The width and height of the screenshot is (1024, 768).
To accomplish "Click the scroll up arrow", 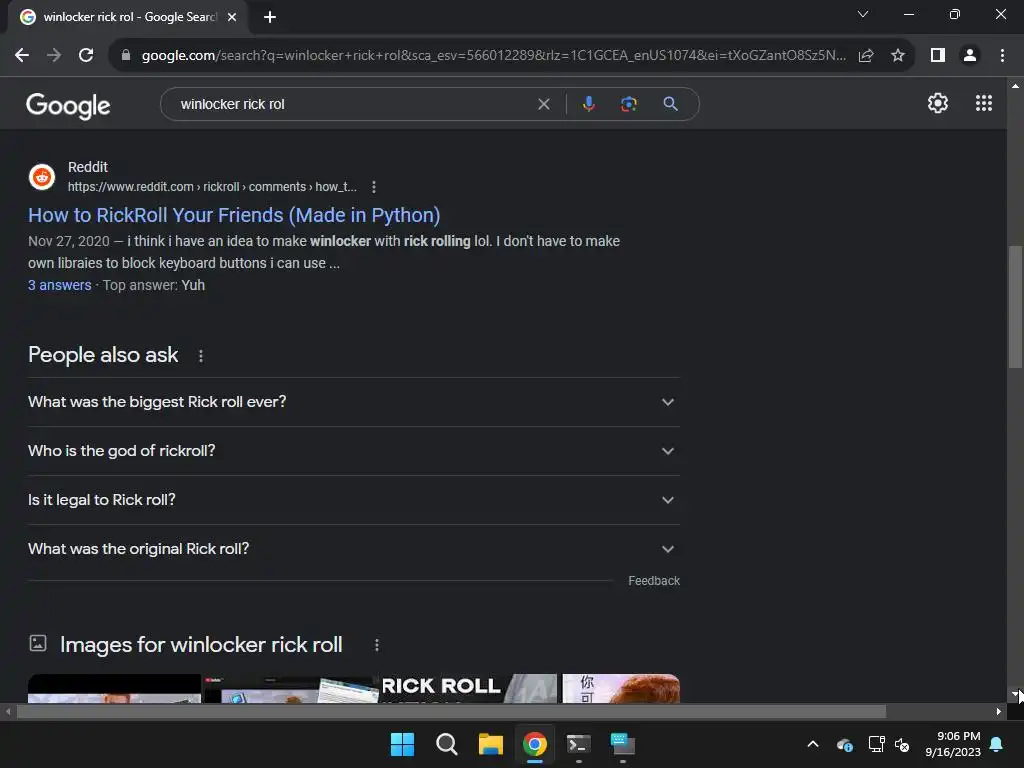I will click(x=1015, y=86).
